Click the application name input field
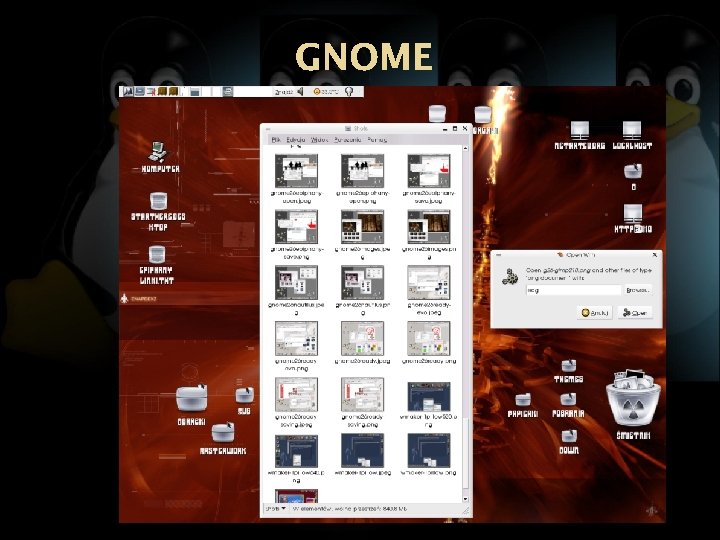The width and height of the screenshot is (720, 540). [x=574, y=290]
